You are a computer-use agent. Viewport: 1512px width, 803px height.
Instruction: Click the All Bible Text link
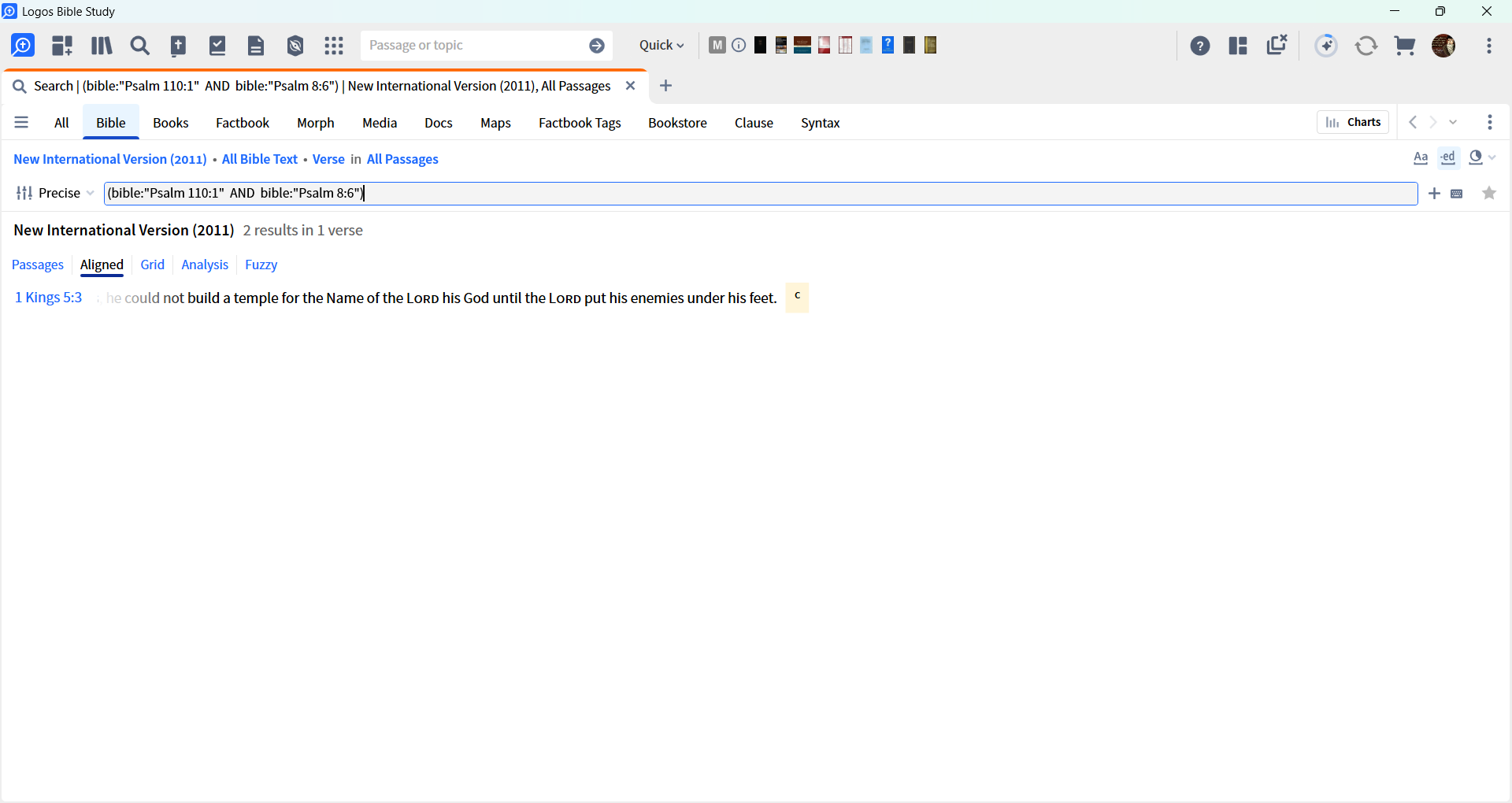pos(260,159)
